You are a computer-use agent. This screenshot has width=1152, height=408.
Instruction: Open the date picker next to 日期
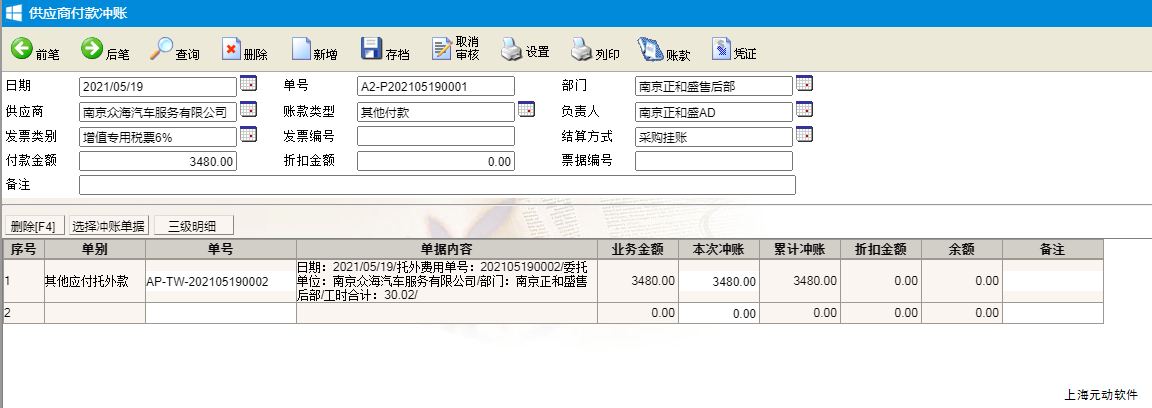(248, 84)
